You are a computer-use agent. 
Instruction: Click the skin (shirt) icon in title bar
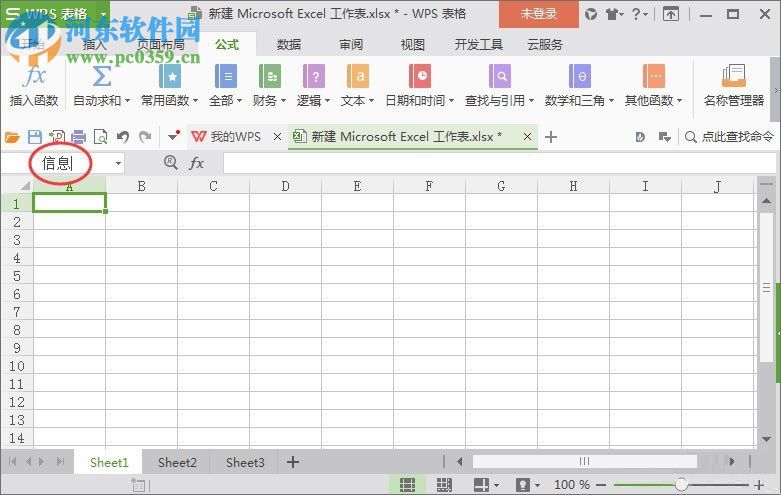coord(612,14)
